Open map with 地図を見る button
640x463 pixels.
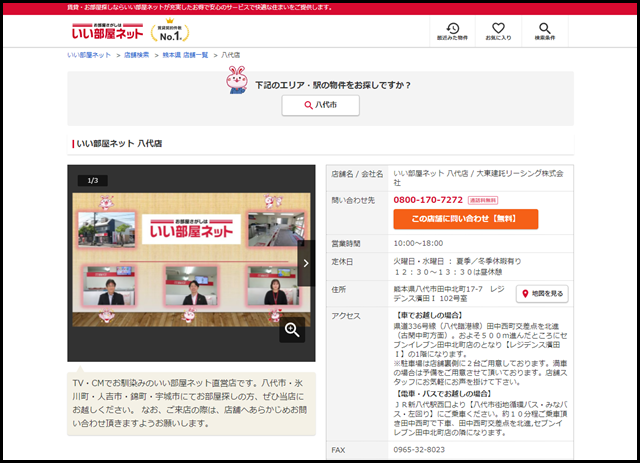(542, 294)
